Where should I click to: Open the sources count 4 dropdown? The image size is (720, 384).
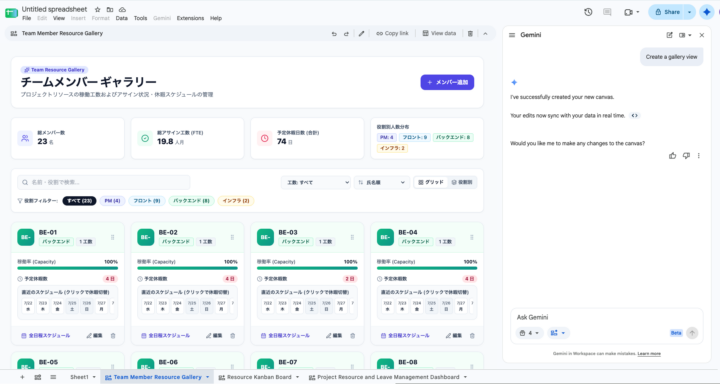(529, 333)
